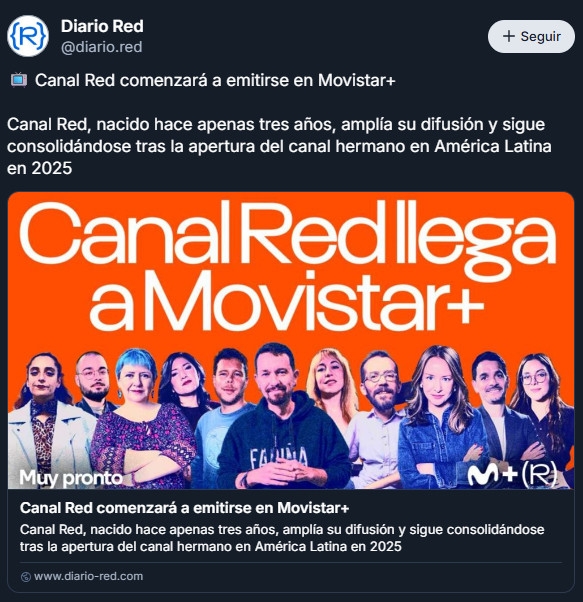This screenshot has height=602, width=583.
Task: Click the woman with blue hair in the banner
Action: click(142, 418)
